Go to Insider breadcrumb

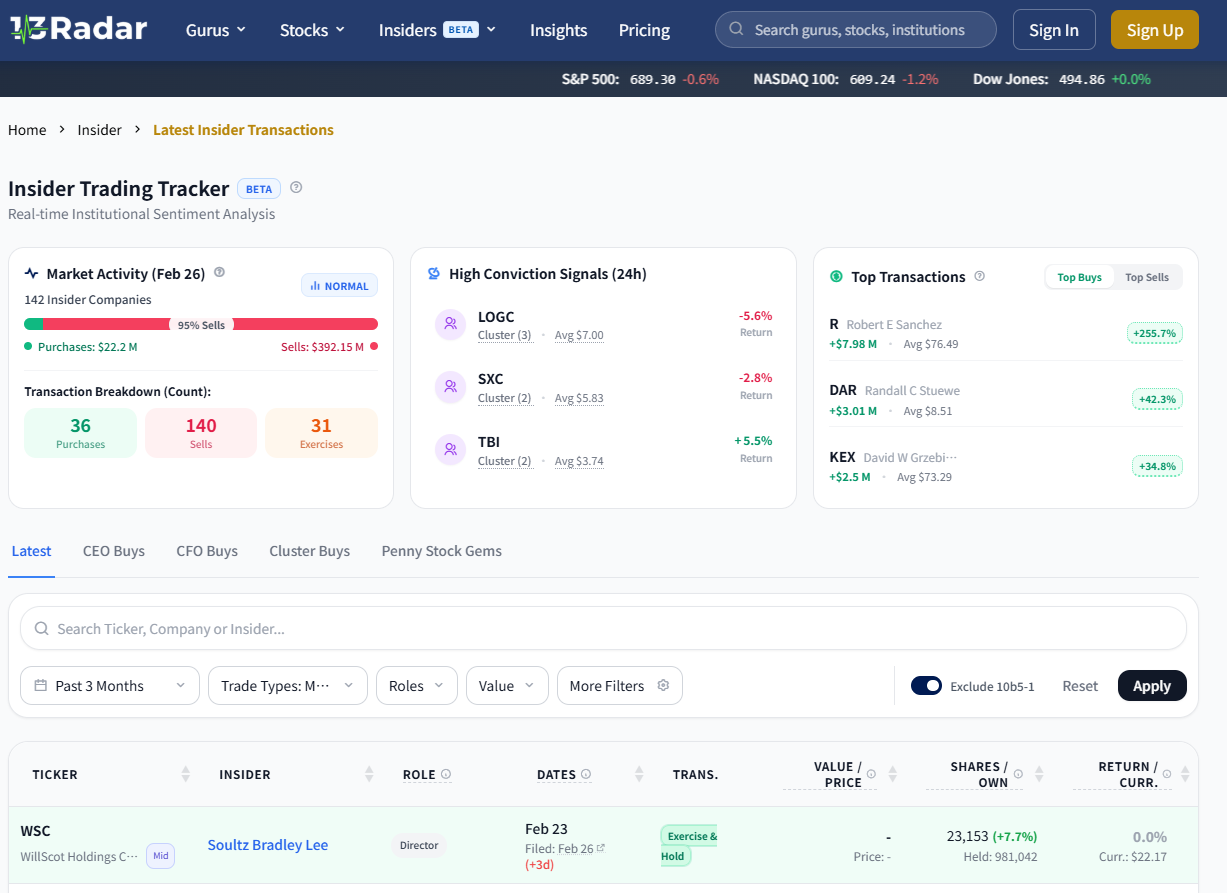point(100,130)
